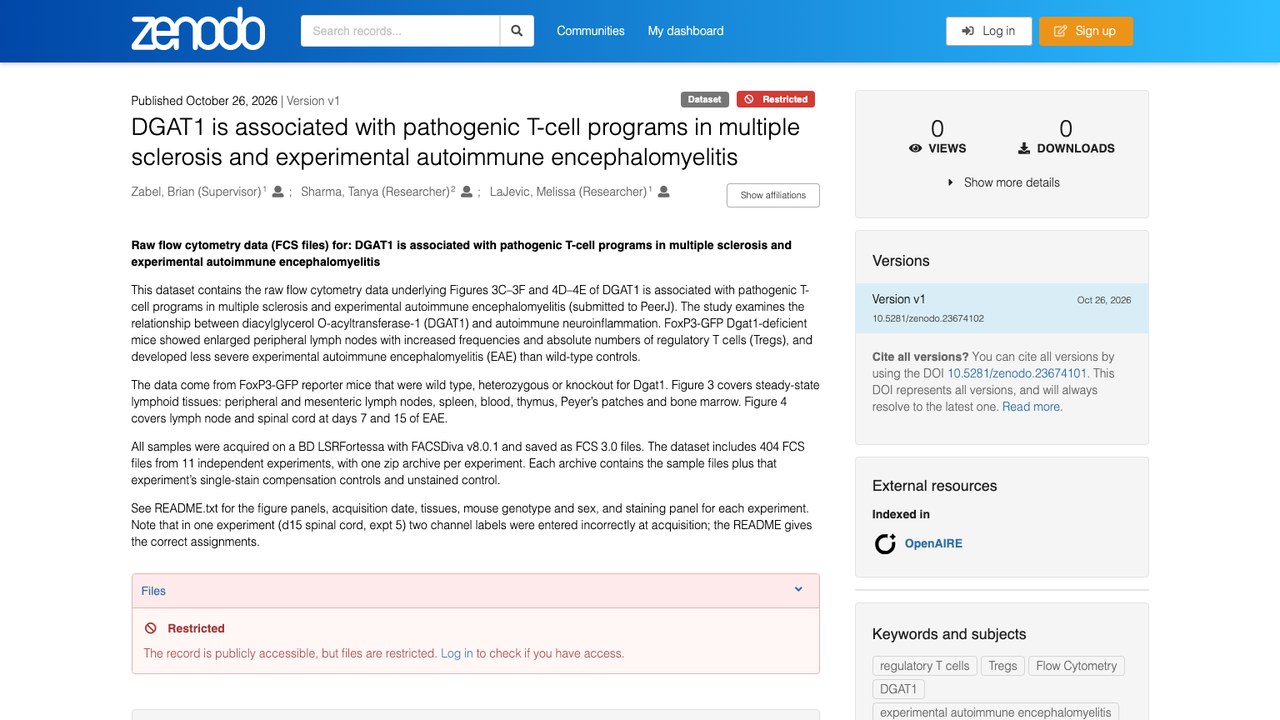Click the regulatory T cells keyword
The width and height of the screenshot is (1280, 720).
tap(925, 666)
